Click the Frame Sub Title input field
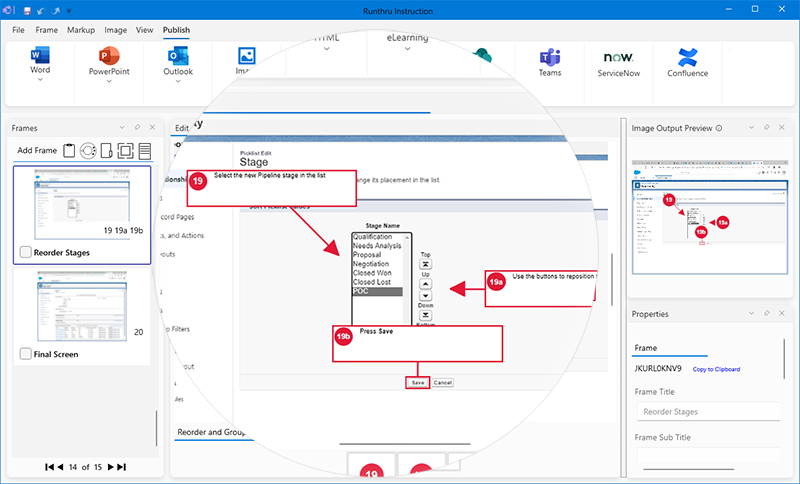 [x=708, y=455]
